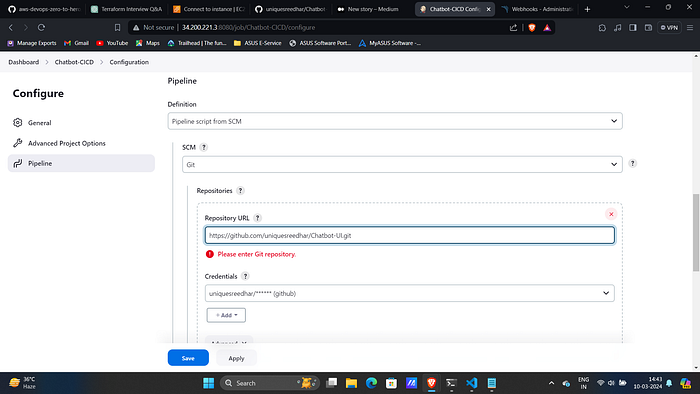Screen dimensions: 700x394
Task: Open Manage Exports bookmark
Action: pos(32,43)
